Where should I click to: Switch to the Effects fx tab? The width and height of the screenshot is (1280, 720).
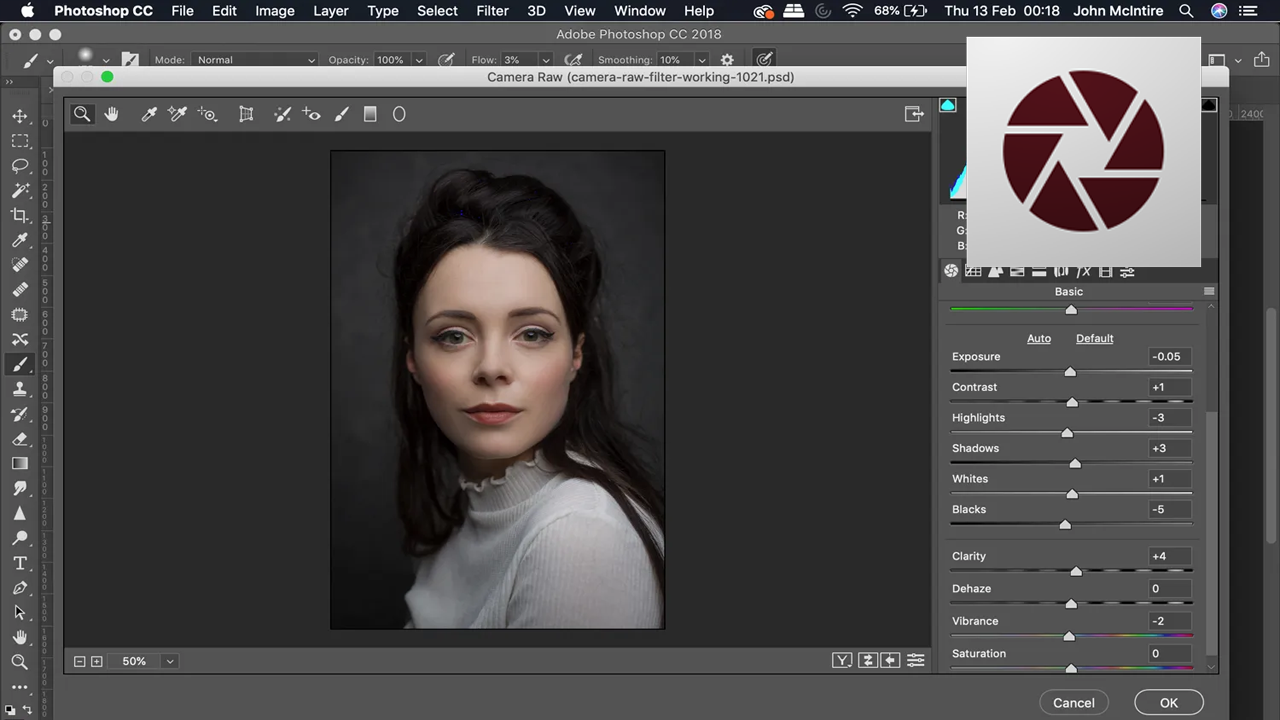click(1083, 271)
